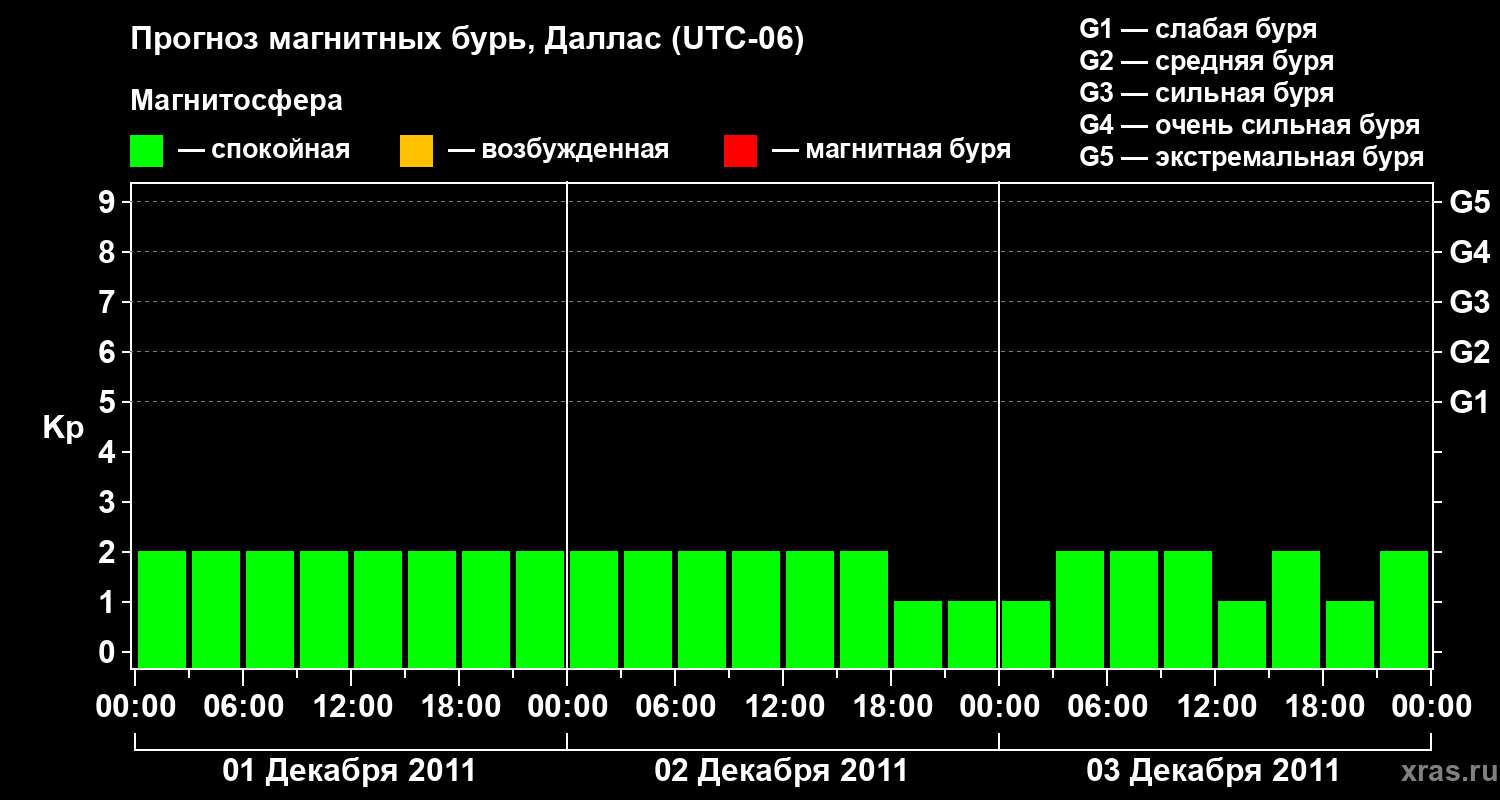
Task: Click the '06:00' time label under 03 Декабря
Action: [x=1107, y=707]
